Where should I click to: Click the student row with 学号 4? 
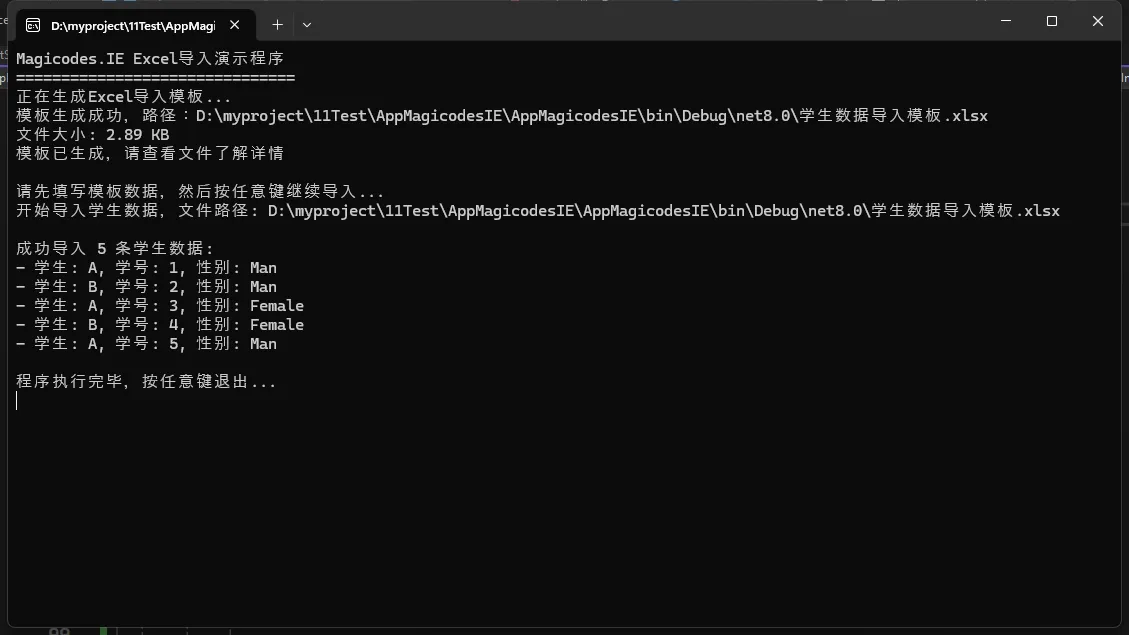click(160, 325)
